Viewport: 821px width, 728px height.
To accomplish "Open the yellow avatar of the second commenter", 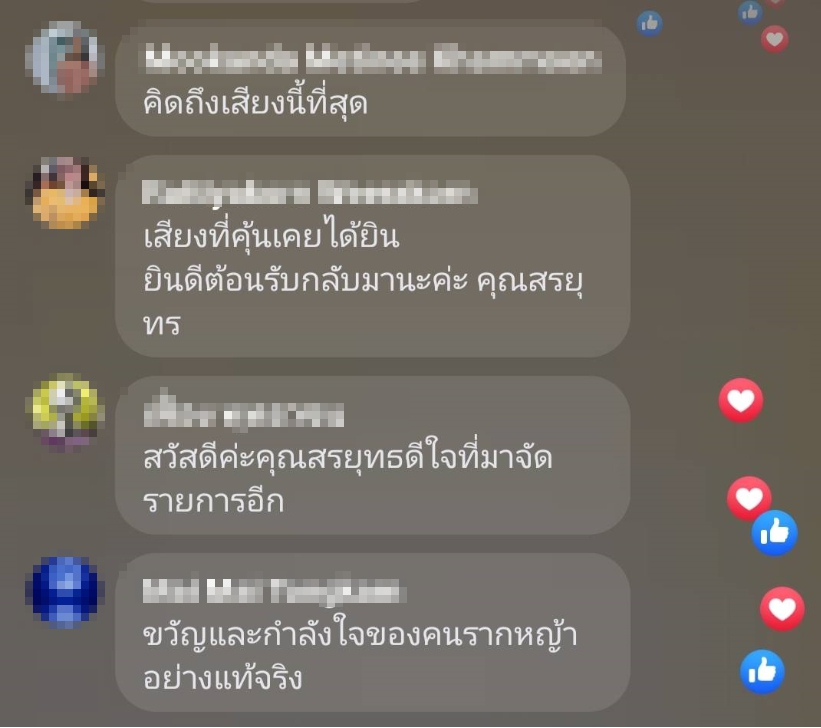I will [x=64, y=193].
